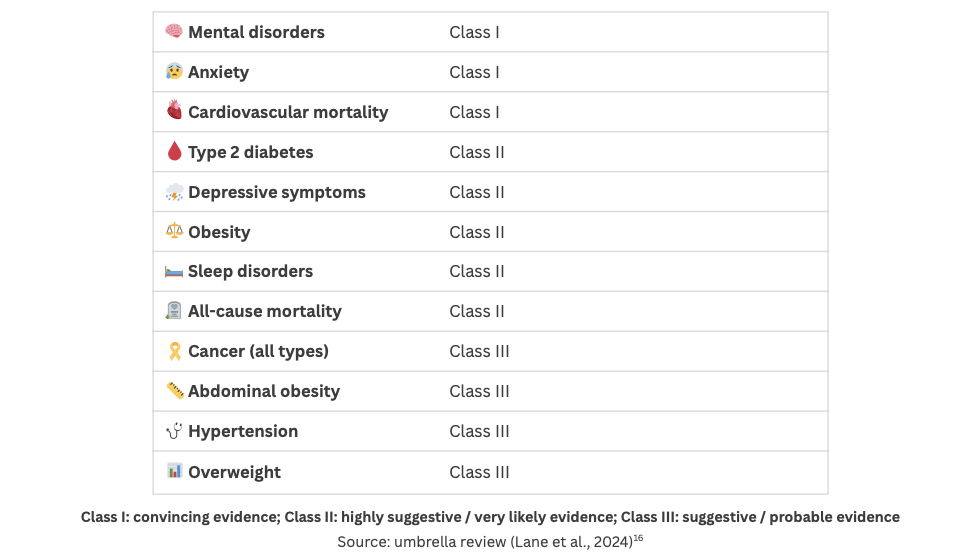Viewport: 958px width, 556px height.
Task: Click the bar chart icon beside Overweight
Action: coord(175,470)
